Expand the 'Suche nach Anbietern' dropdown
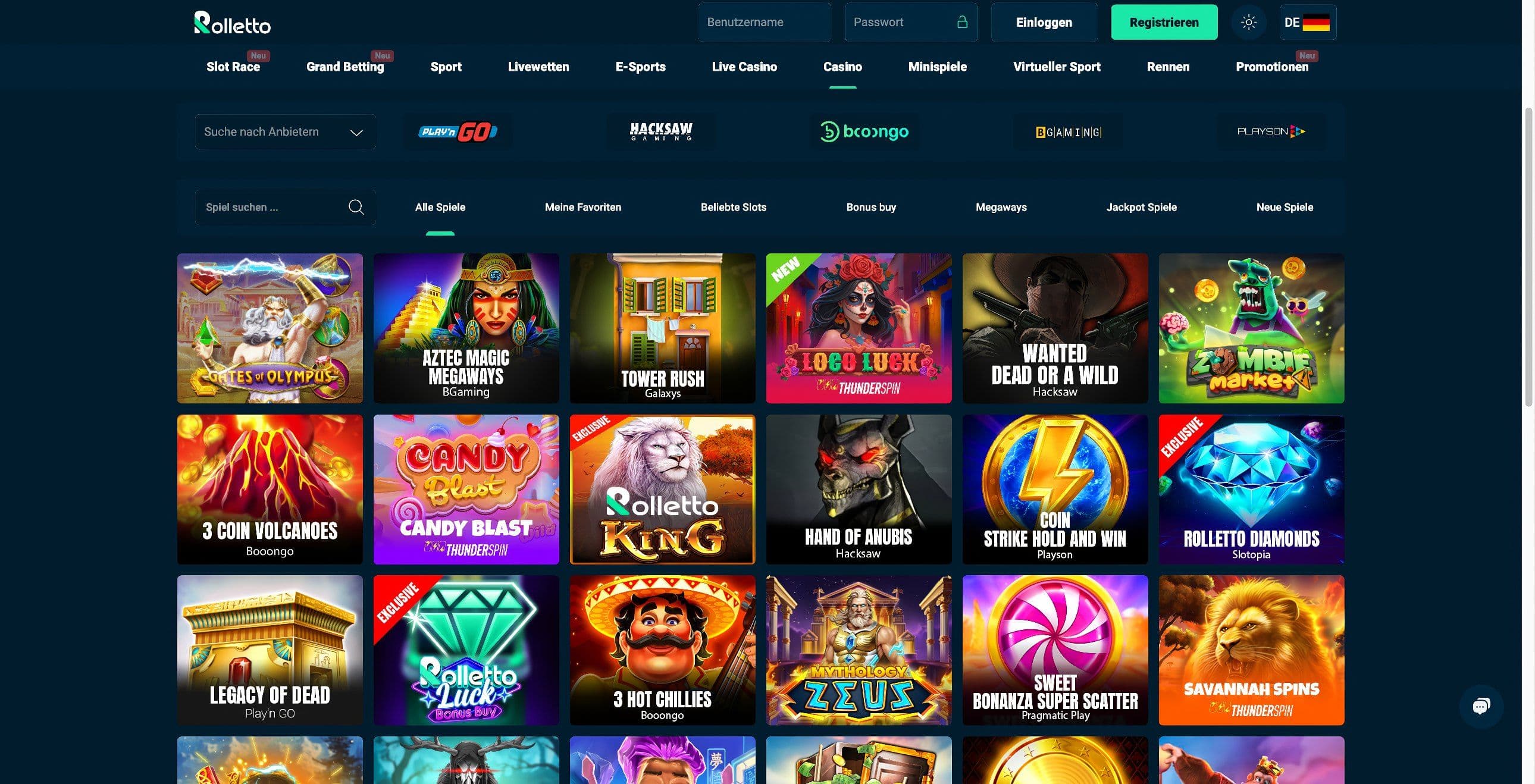The width and height of the screenshot is (1535, 784). point(285,131)
